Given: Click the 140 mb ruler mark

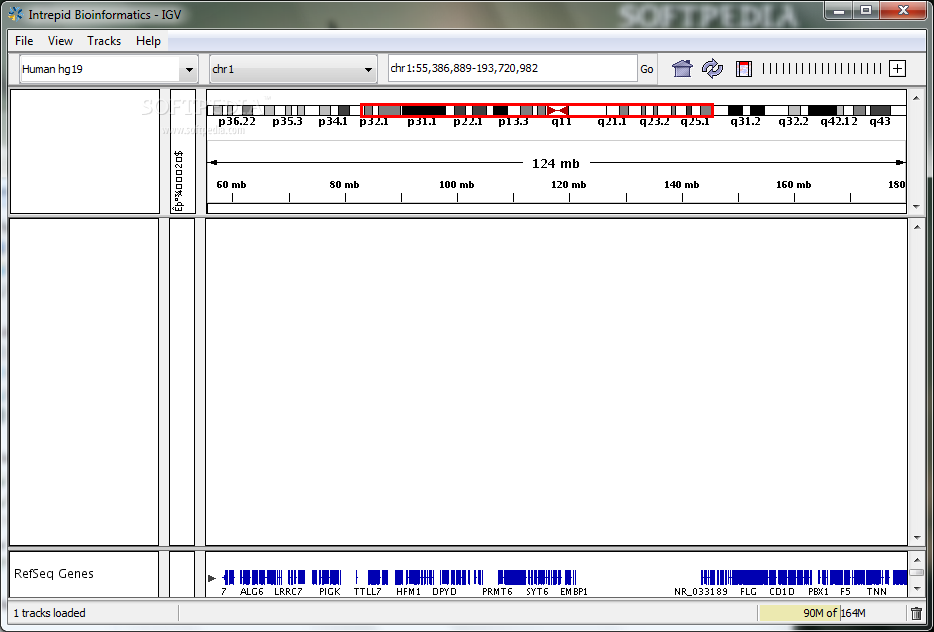Looking at the screenshot, I should 681,185.
